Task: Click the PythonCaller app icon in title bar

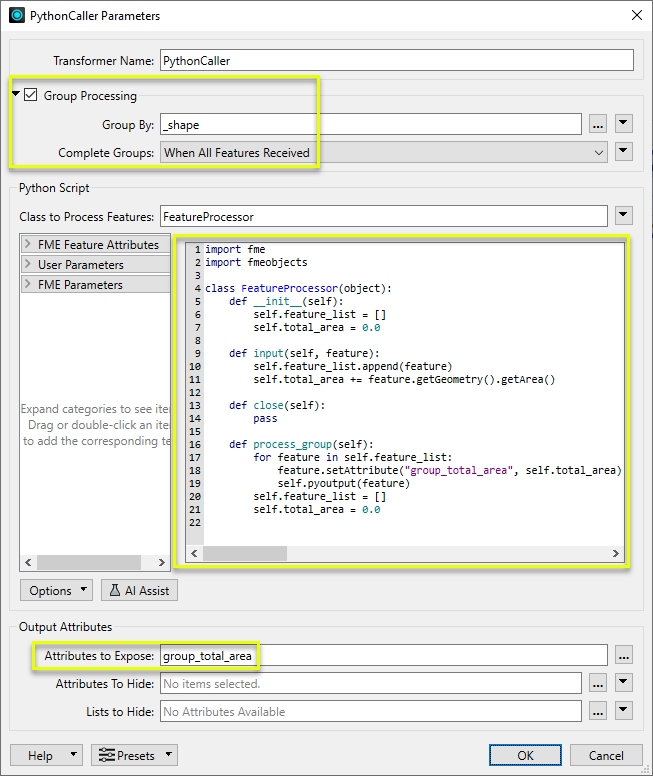Action: [x=17, y=15]
